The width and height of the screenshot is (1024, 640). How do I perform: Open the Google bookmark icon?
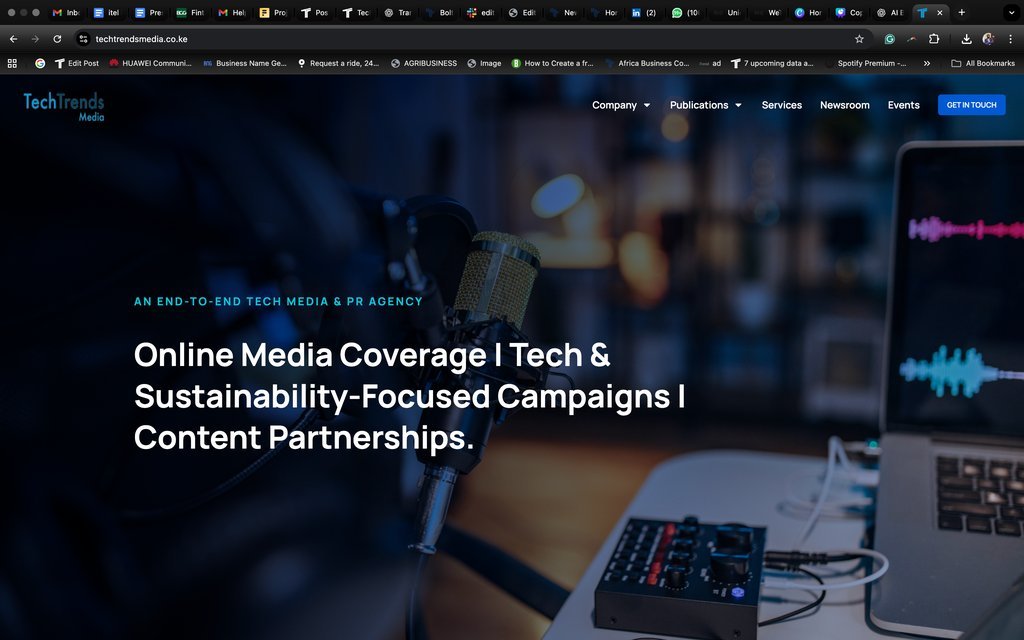click(x=40, y=63)
